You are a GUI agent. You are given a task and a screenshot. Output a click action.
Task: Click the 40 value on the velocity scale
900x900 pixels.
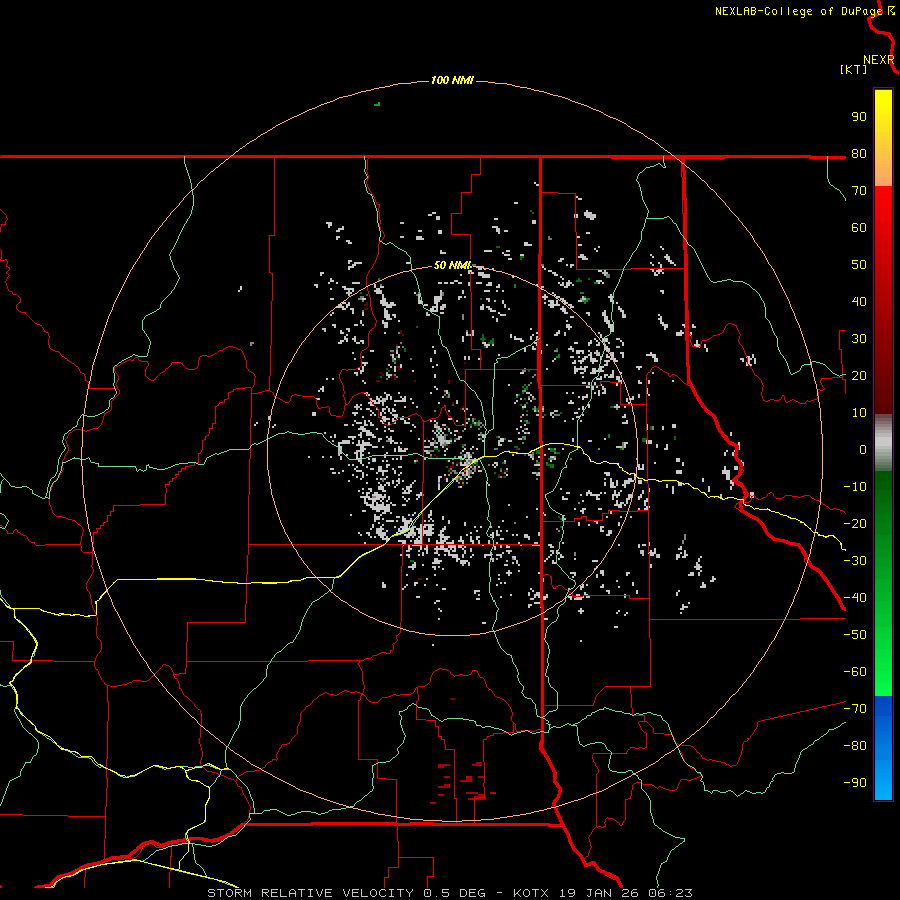(x=859, y=301)
